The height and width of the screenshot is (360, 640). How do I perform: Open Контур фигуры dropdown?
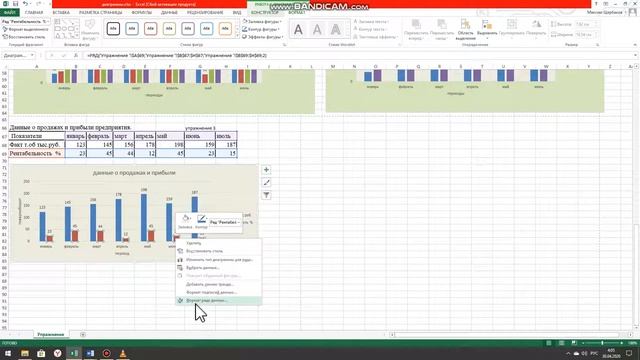[x=261, y=29]
